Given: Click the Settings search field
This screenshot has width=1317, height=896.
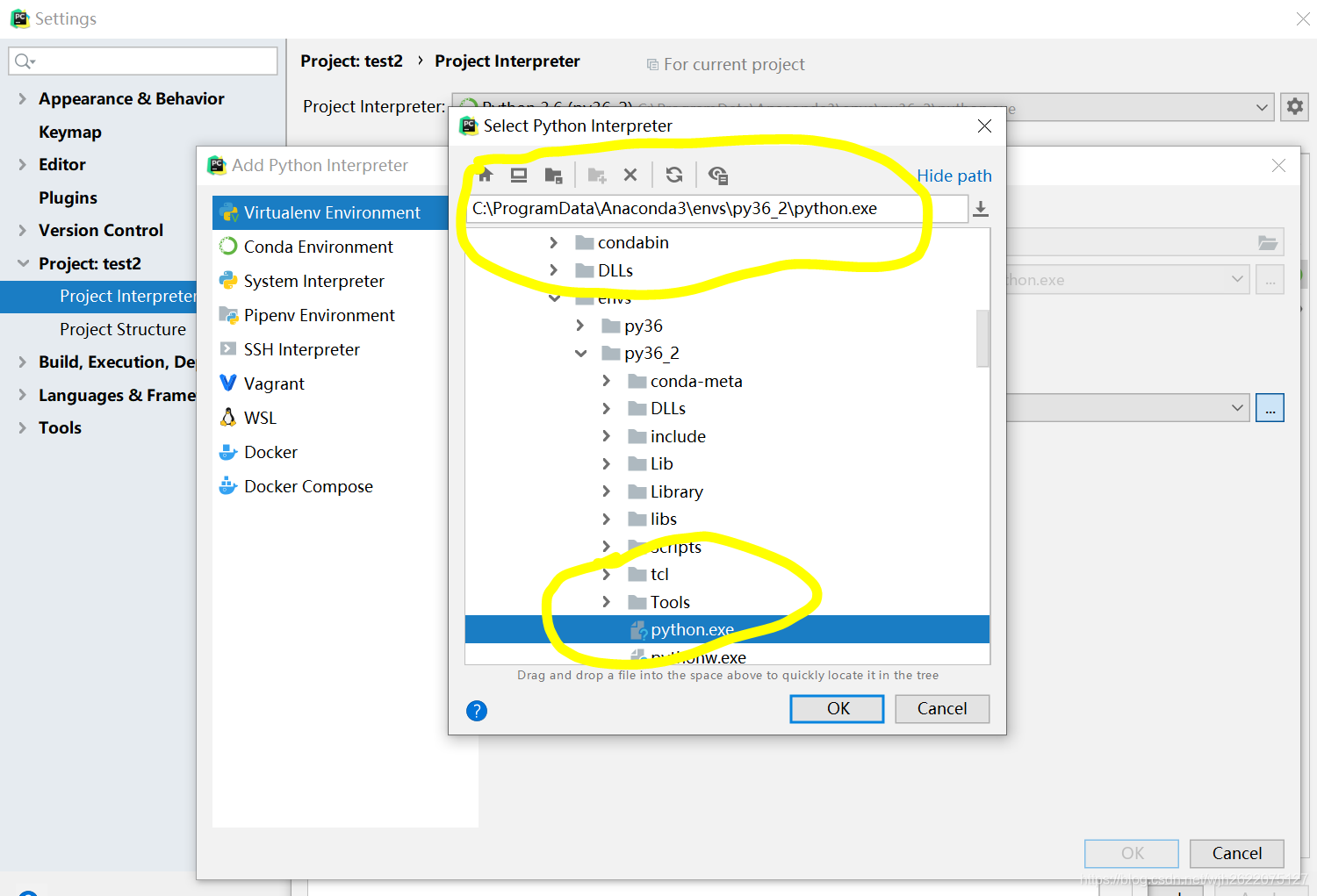Looking at the screenshot, I should point(143,61).
